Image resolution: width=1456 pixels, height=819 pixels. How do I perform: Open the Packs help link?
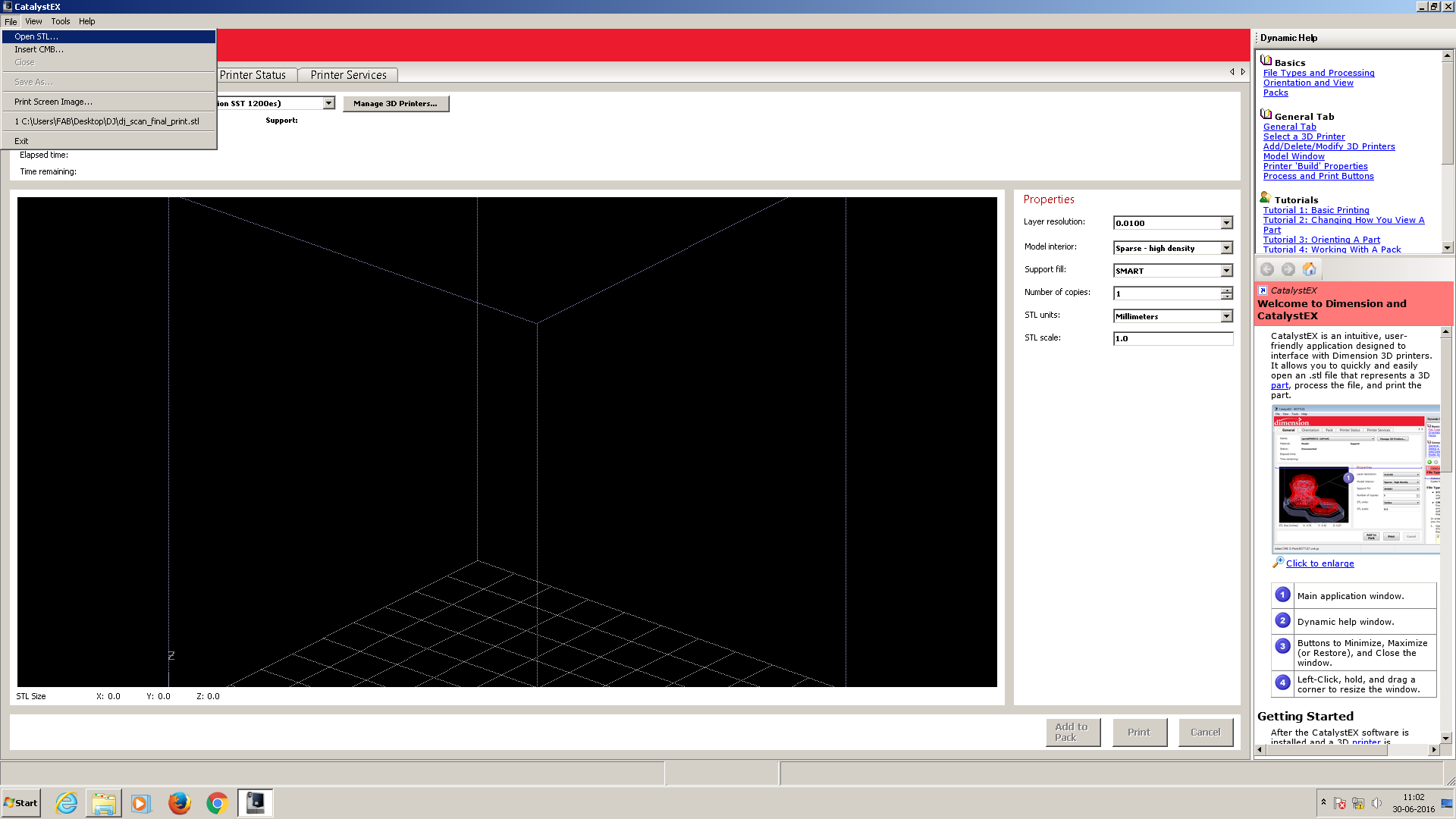(x=1276, y=93)
